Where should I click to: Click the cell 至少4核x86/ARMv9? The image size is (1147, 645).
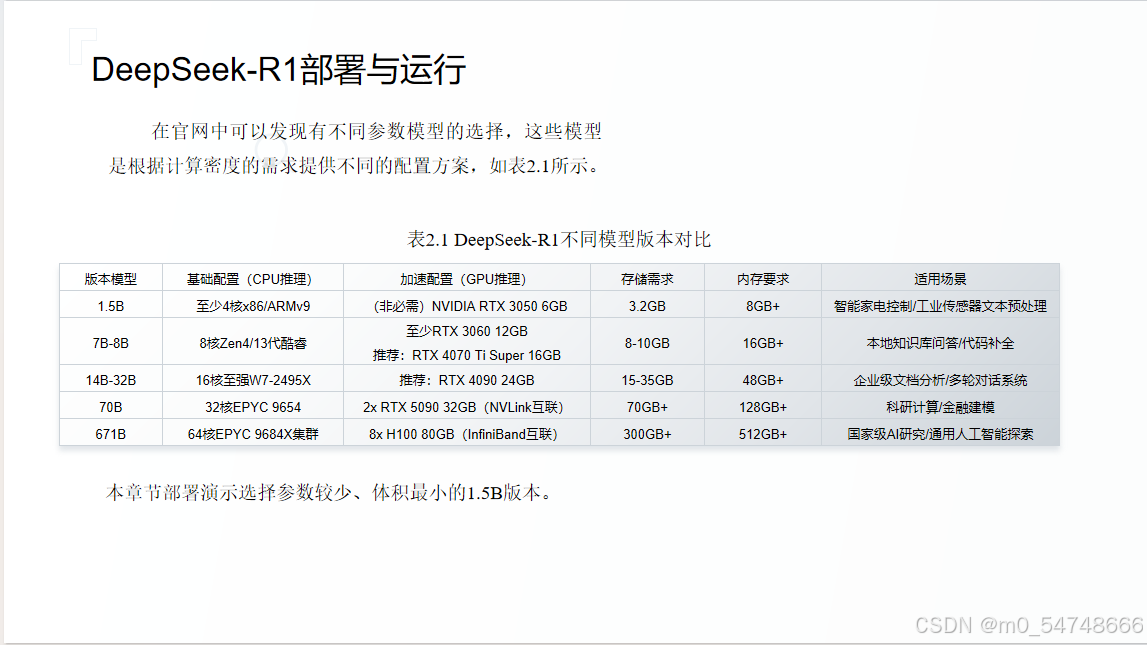click(x=252, y=306)
